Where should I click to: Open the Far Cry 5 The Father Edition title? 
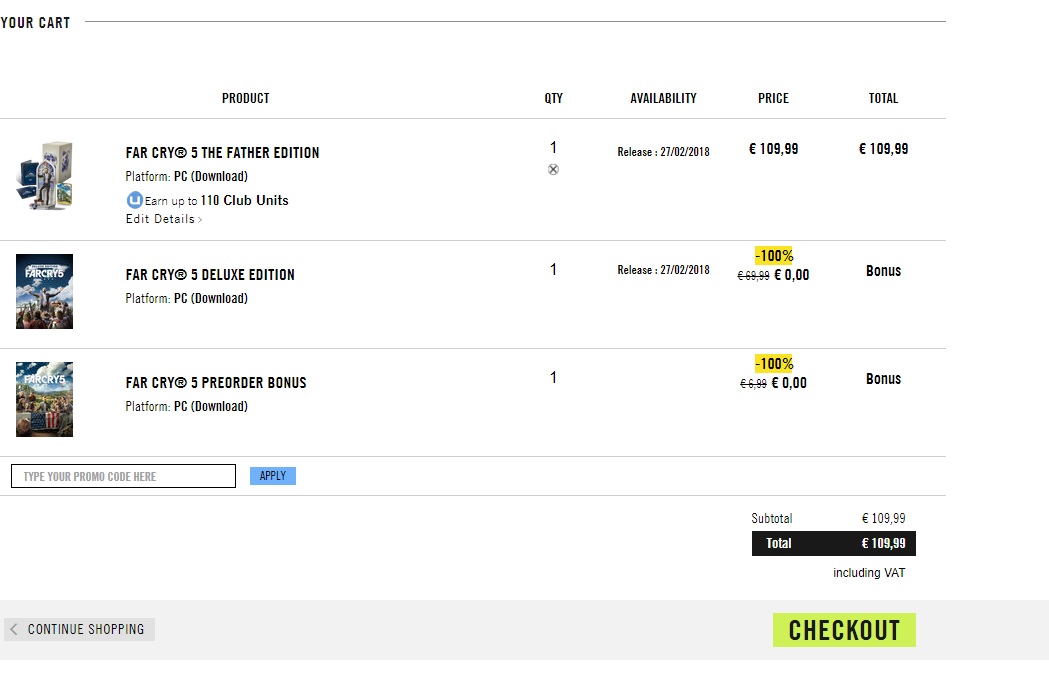click(222, 153)
